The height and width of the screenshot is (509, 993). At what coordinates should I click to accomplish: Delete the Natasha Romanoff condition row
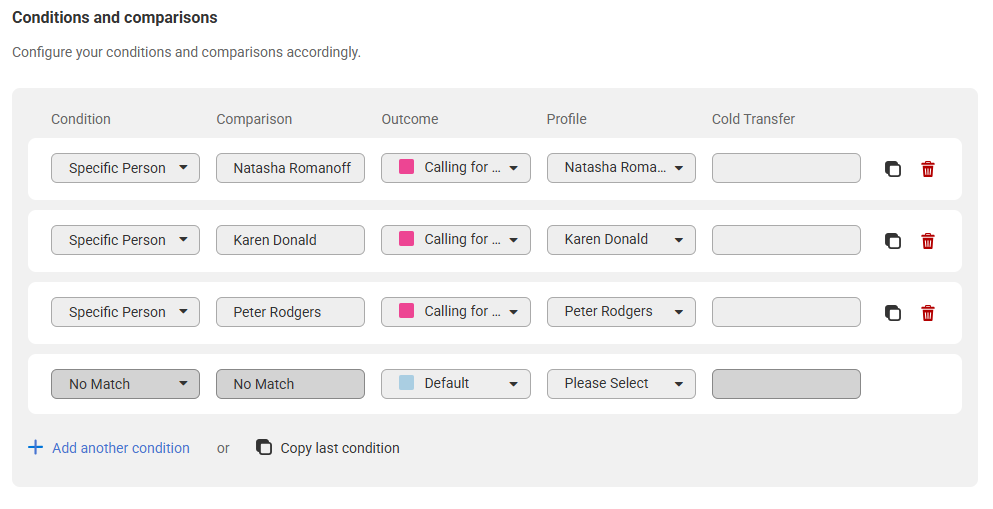click(928, 169)
